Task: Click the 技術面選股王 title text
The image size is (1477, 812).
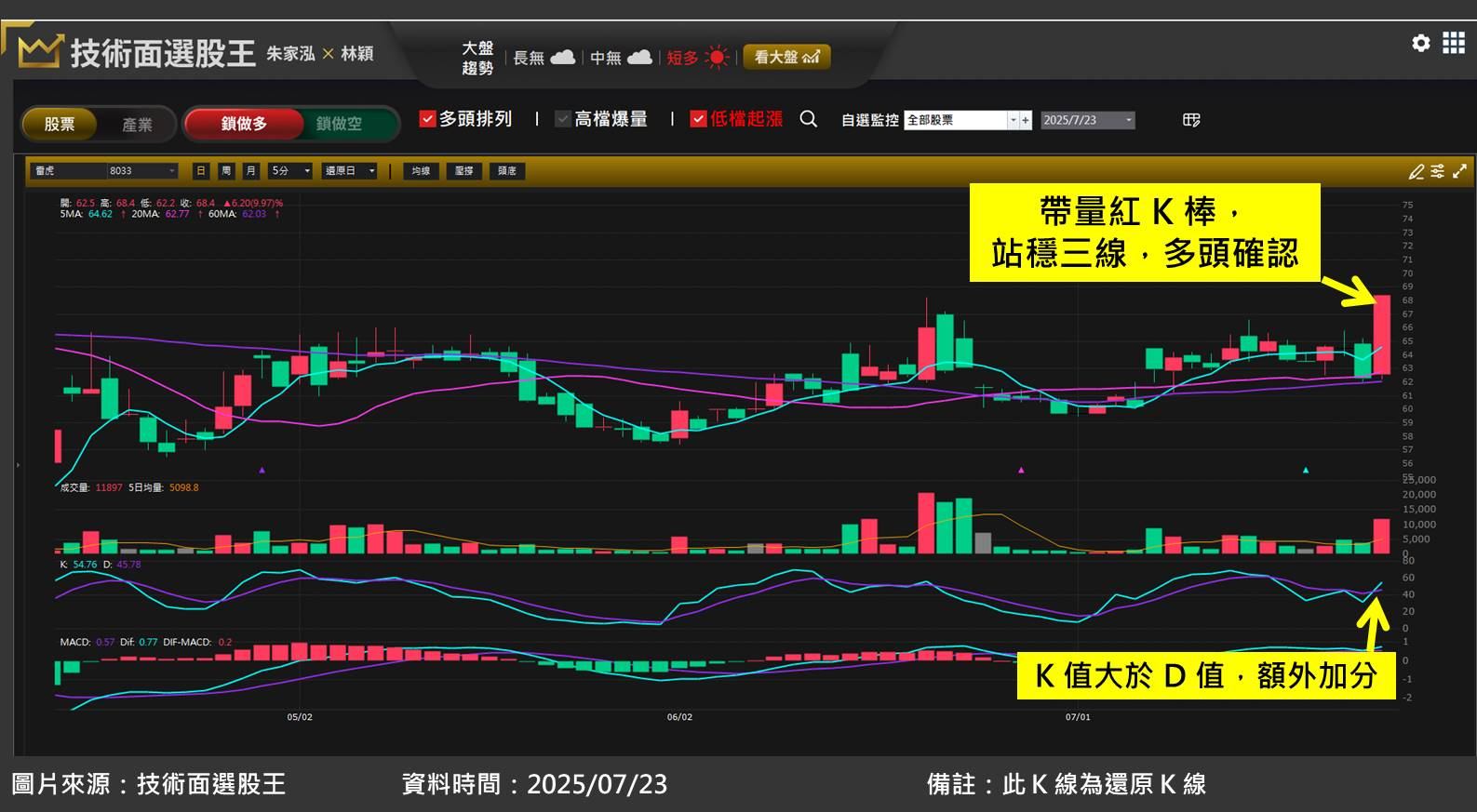Action: tap(163, 53)
